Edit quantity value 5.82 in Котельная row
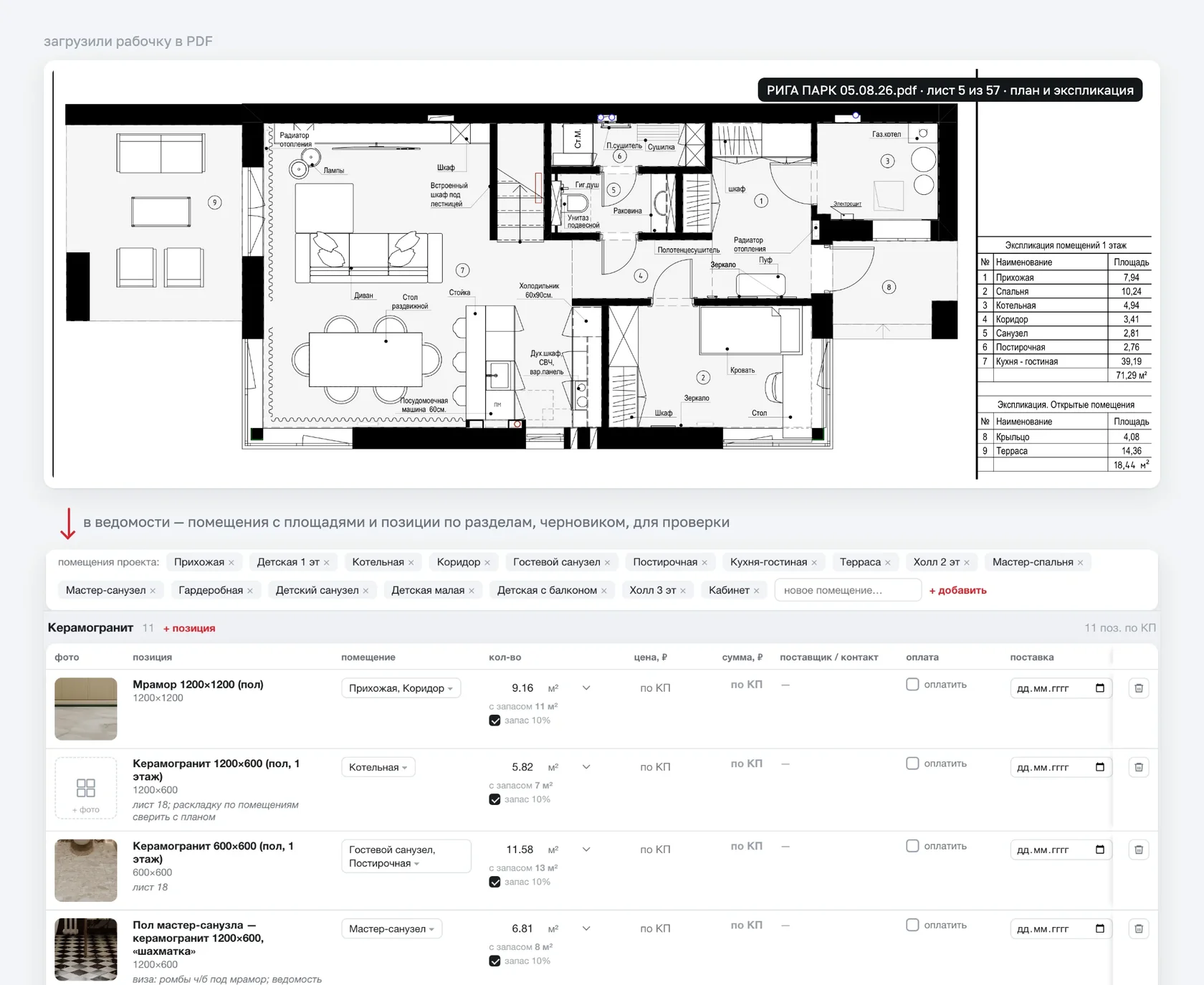This screenshot has height=985, width=1204. 522,767
